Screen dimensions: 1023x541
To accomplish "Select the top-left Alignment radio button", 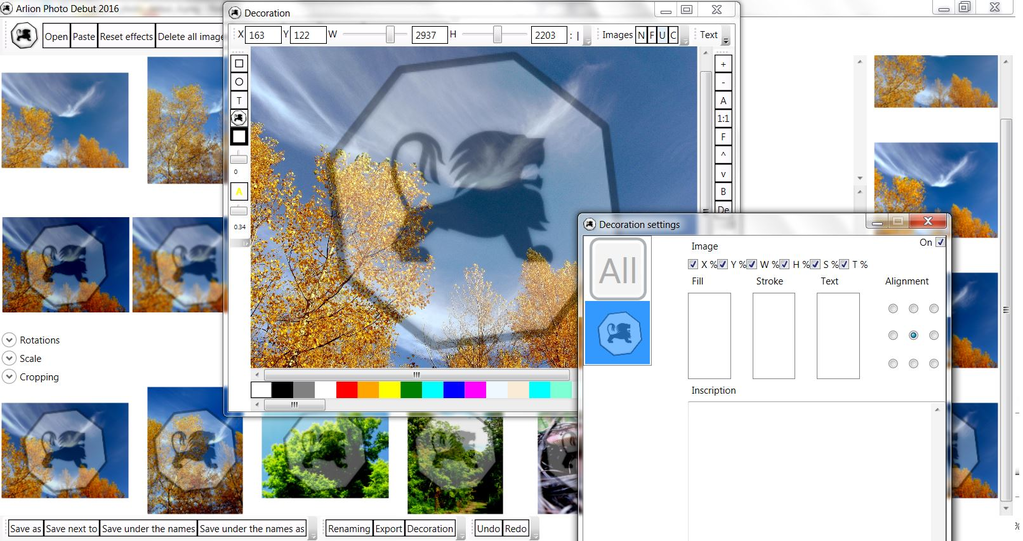I will tap(893, 309).
